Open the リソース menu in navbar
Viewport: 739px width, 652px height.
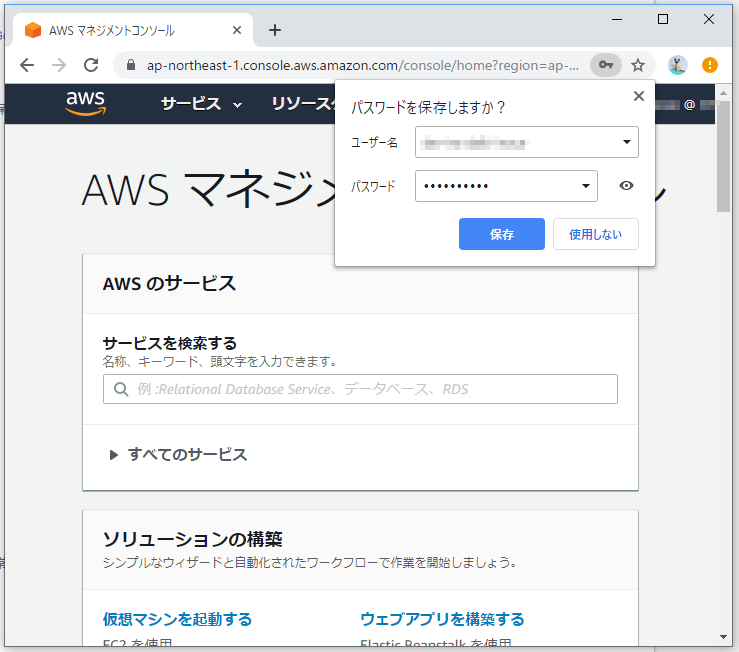point(303,104)
